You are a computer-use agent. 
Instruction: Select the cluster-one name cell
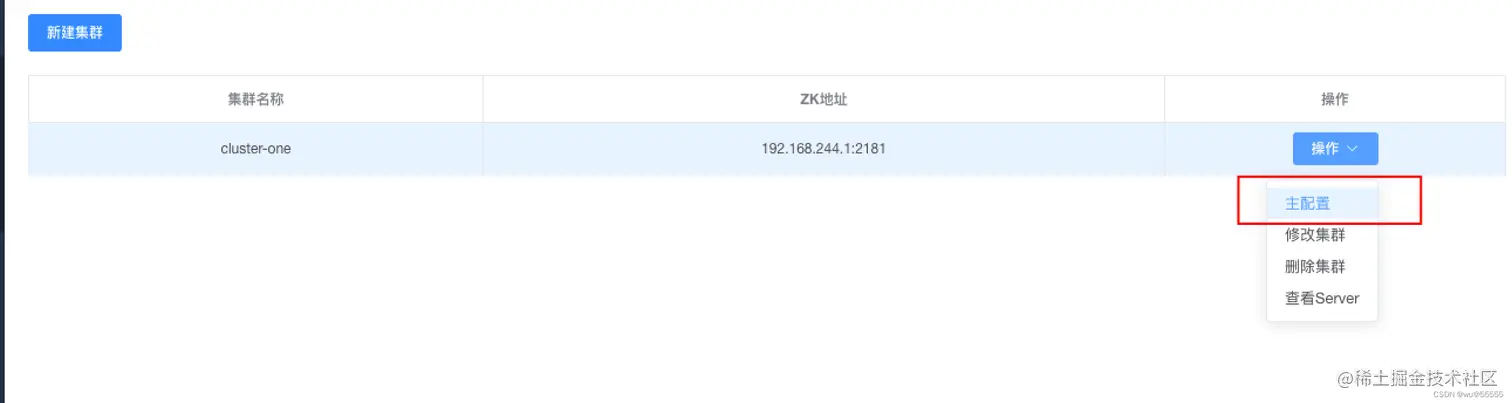[256, 149]
